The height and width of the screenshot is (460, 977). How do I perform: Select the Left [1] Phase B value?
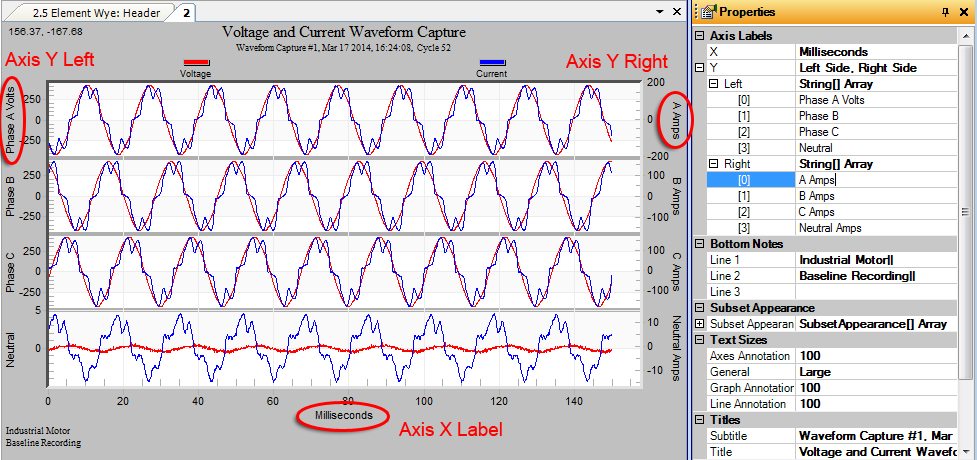(x=876, y=116)
